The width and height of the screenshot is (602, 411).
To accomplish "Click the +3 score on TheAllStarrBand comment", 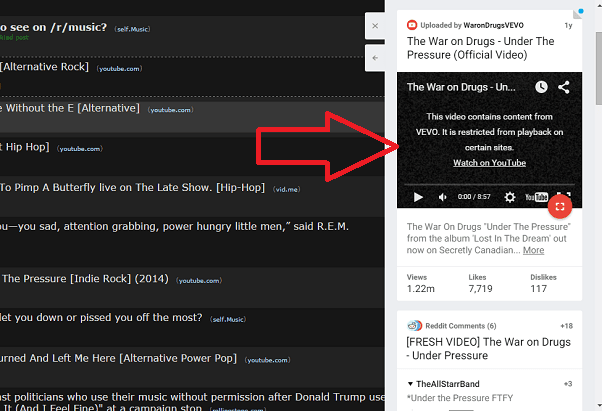I will click(x=568, y=384).
